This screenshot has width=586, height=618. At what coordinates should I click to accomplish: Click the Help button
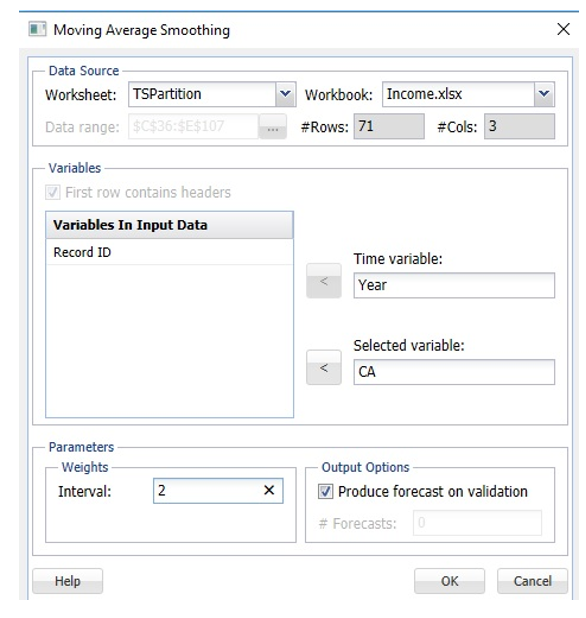tap(67, 581)
